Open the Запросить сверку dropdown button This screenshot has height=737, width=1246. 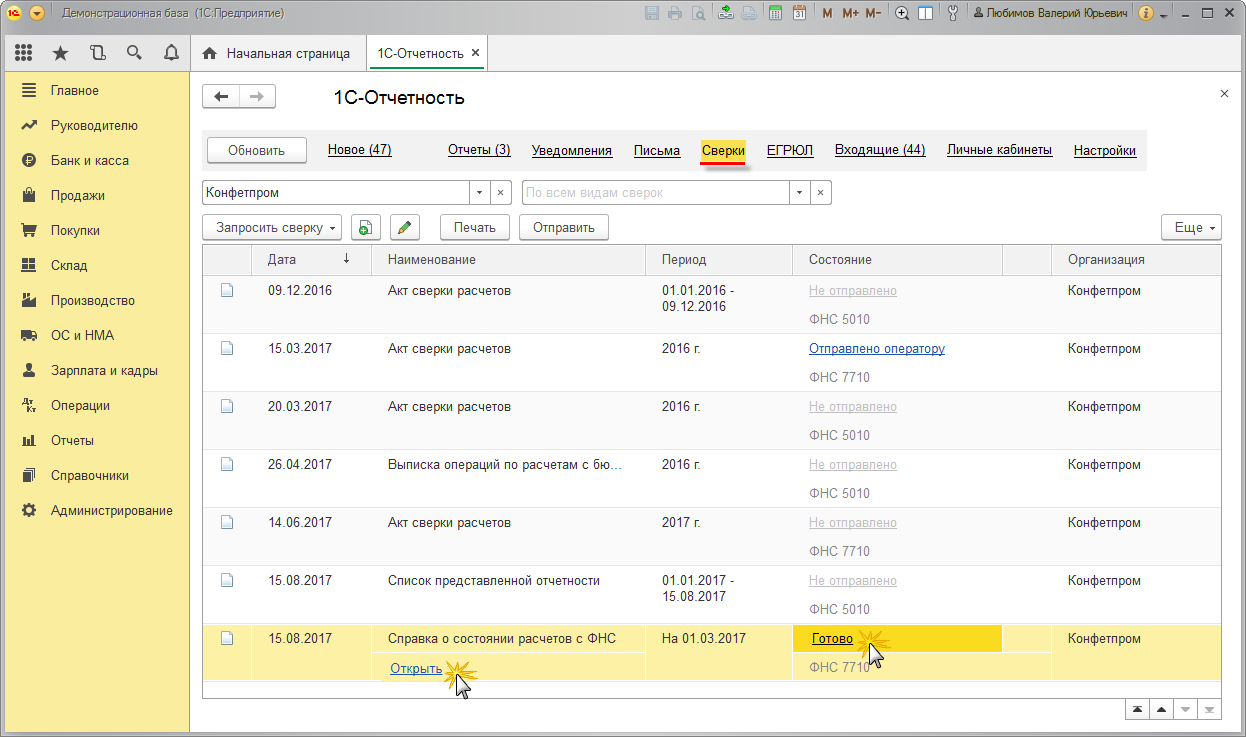pos(272,228)
